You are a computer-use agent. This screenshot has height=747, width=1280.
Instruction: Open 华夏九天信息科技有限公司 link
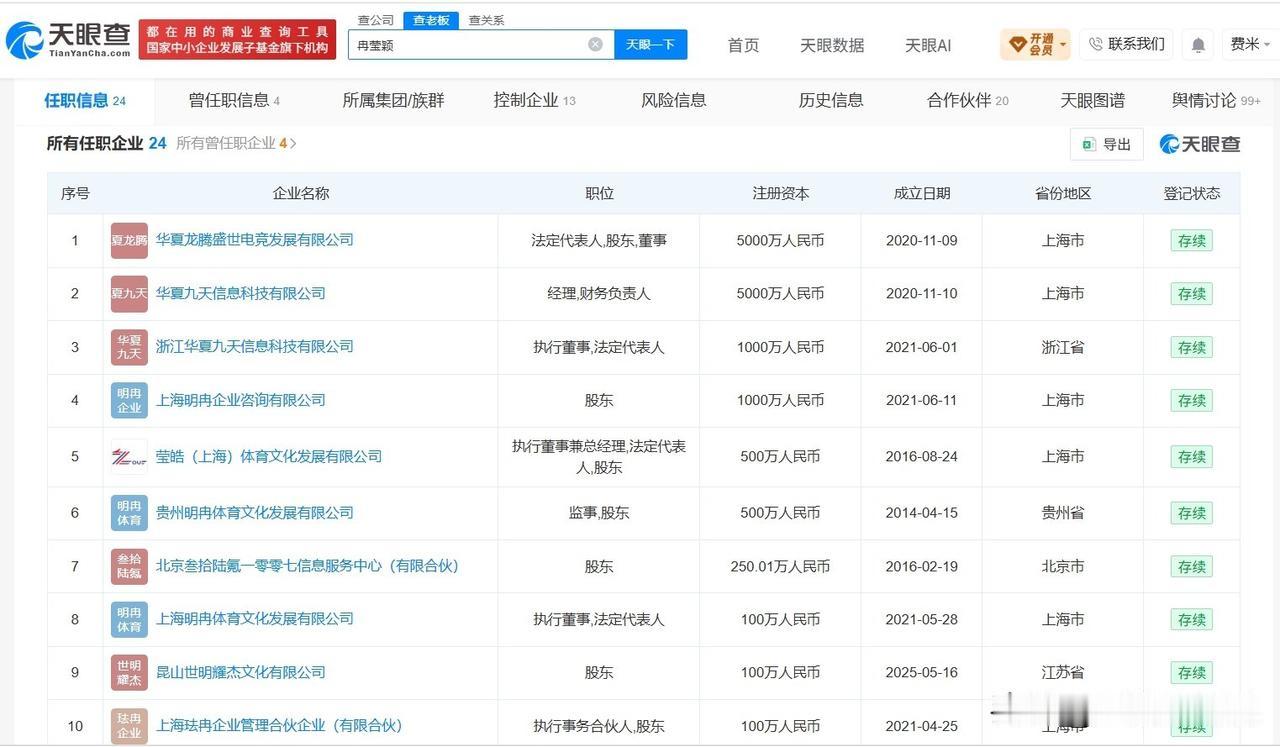click(241, 293)
